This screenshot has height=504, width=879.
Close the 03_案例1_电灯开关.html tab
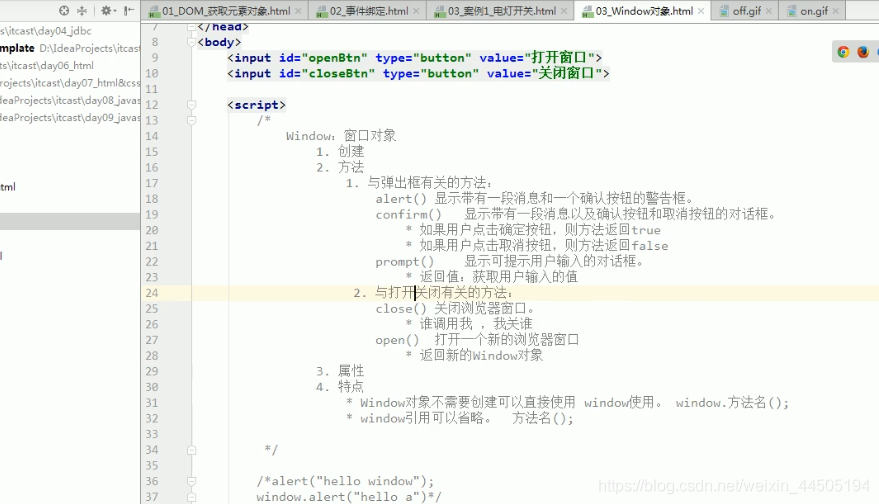(564, 11)
